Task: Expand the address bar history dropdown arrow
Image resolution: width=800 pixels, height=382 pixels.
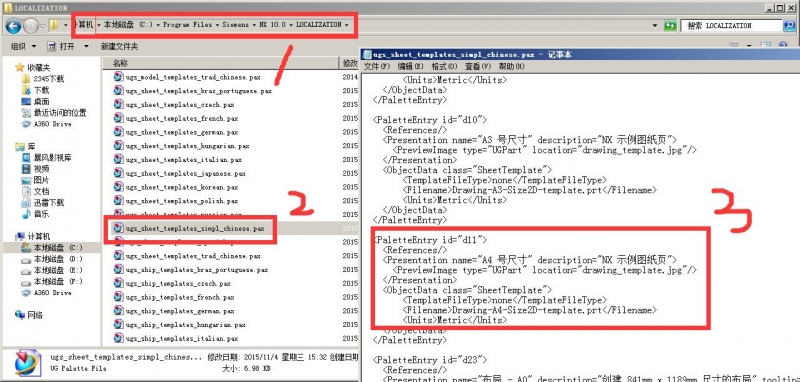Action: coord(655,25)
